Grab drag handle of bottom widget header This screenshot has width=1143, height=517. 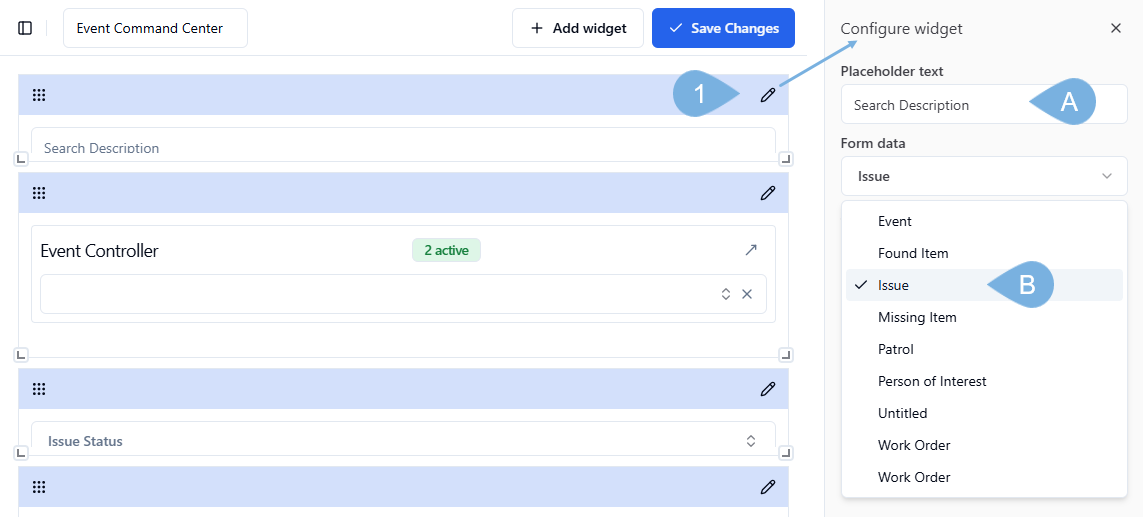point(39,487)
